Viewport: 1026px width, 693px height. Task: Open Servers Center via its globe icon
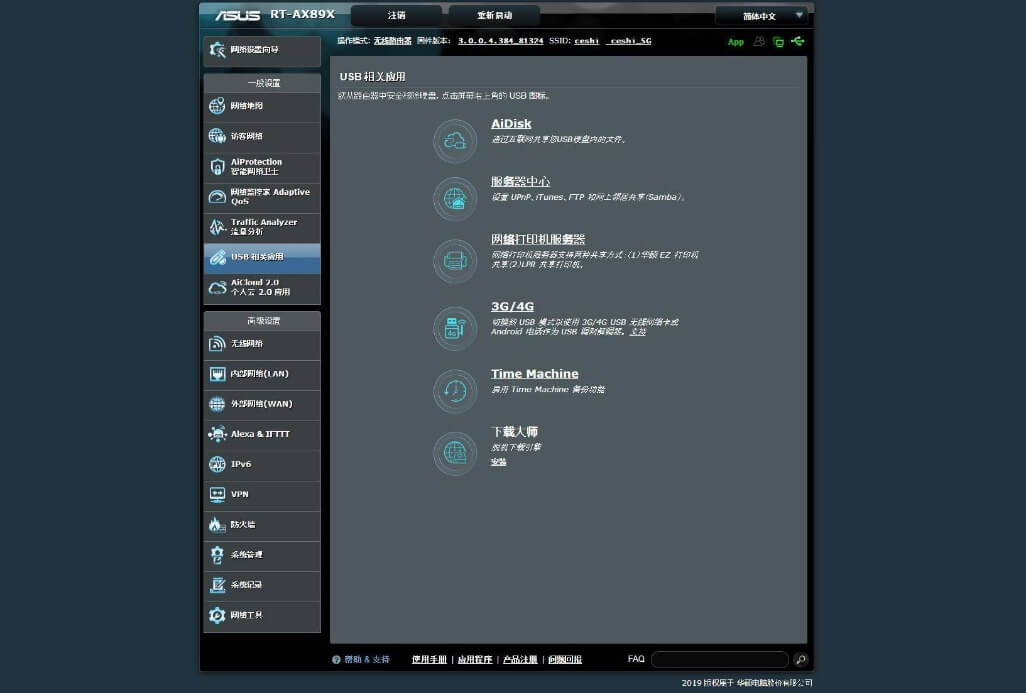click(455, 199)
